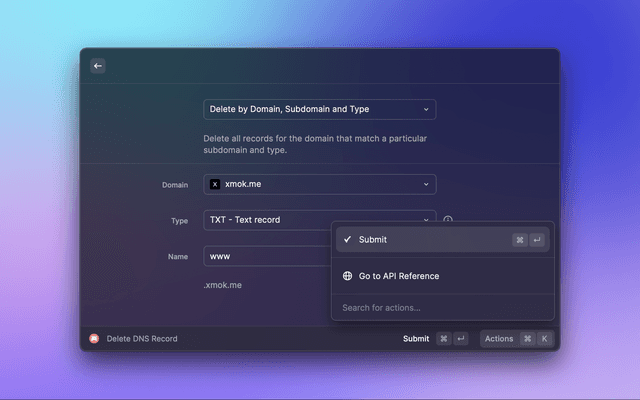This screenshot has height=400, width=640.
Task: Click the K key badge beside Actions
Action: [x=544, y=339]
